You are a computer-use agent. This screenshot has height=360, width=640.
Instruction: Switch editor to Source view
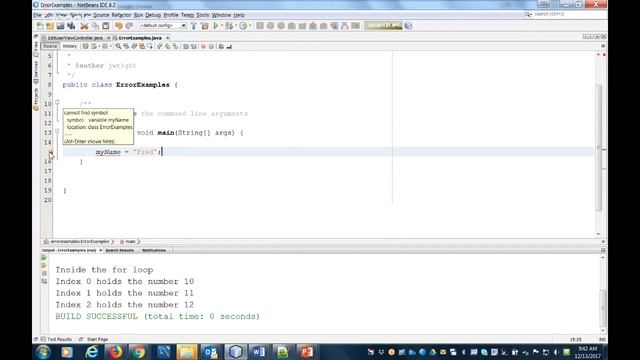click(50, 46)
